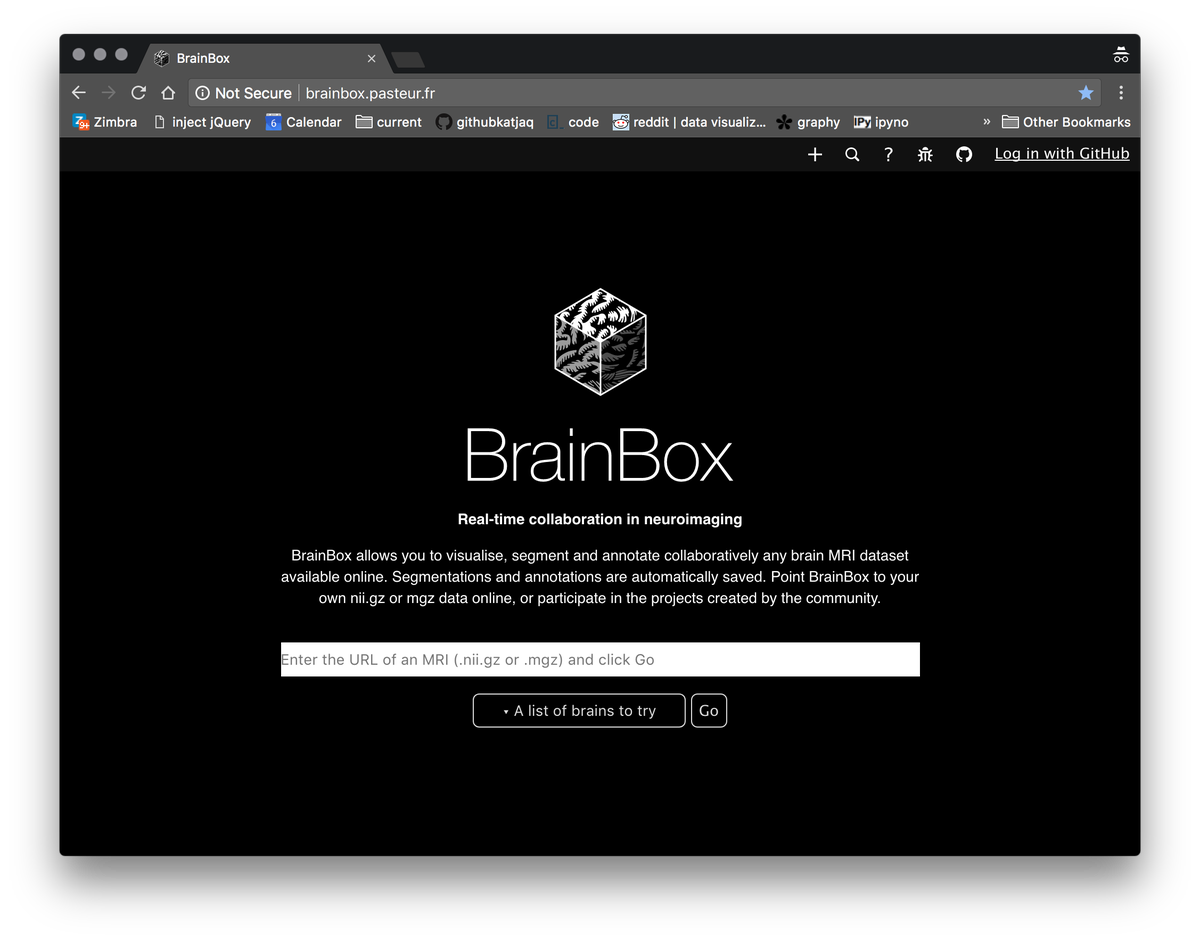Image resolution: width=1200 pixels, height=941 pixels.
Task: Click the 'Real-time collaboration in neuroimaging' tagline
Action: point(600,519)
